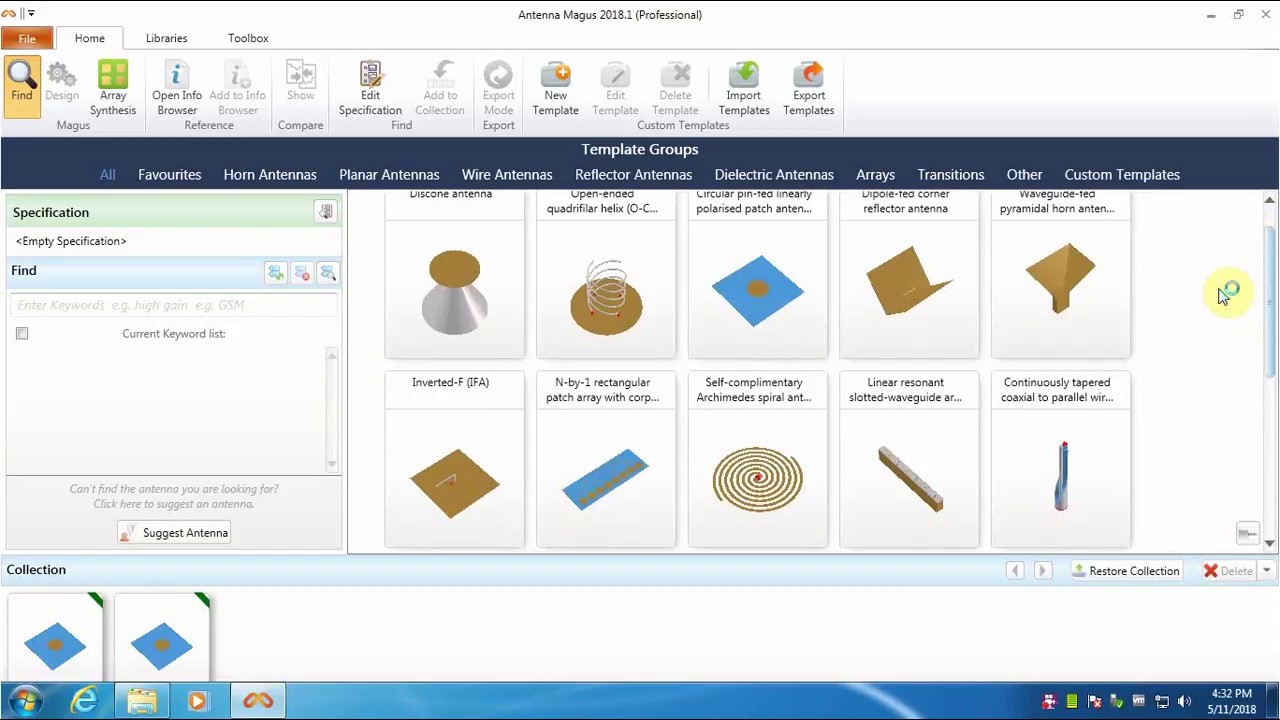The height and width of the screenshot is (720, 1280).
Task: Open Internet Explorer from the taskbar
Action: point(84,701)
